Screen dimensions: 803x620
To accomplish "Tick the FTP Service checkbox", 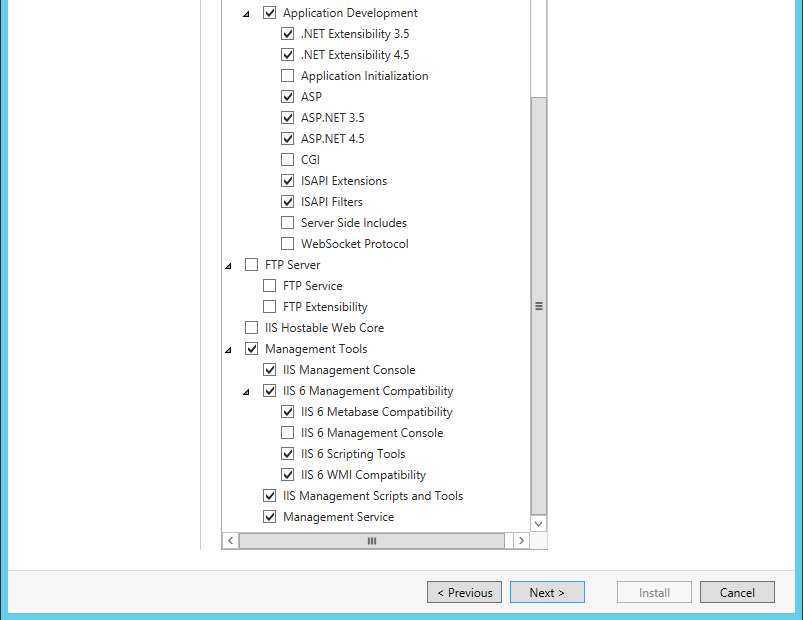I will 270,286.
